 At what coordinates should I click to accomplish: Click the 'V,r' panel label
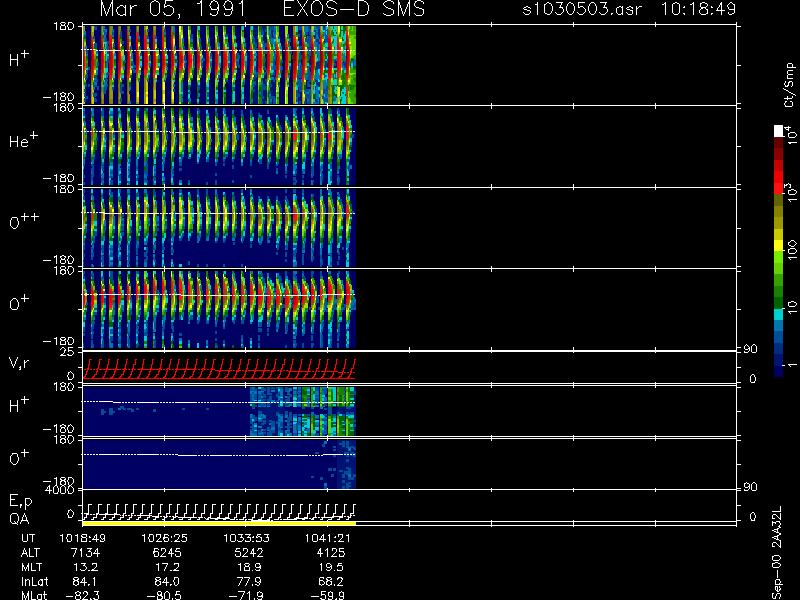pos(19,363)
